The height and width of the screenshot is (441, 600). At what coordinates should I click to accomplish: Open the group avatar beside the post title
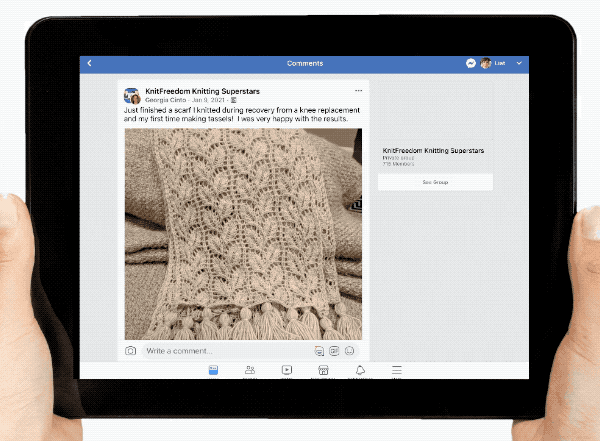(x=132, y=96)
